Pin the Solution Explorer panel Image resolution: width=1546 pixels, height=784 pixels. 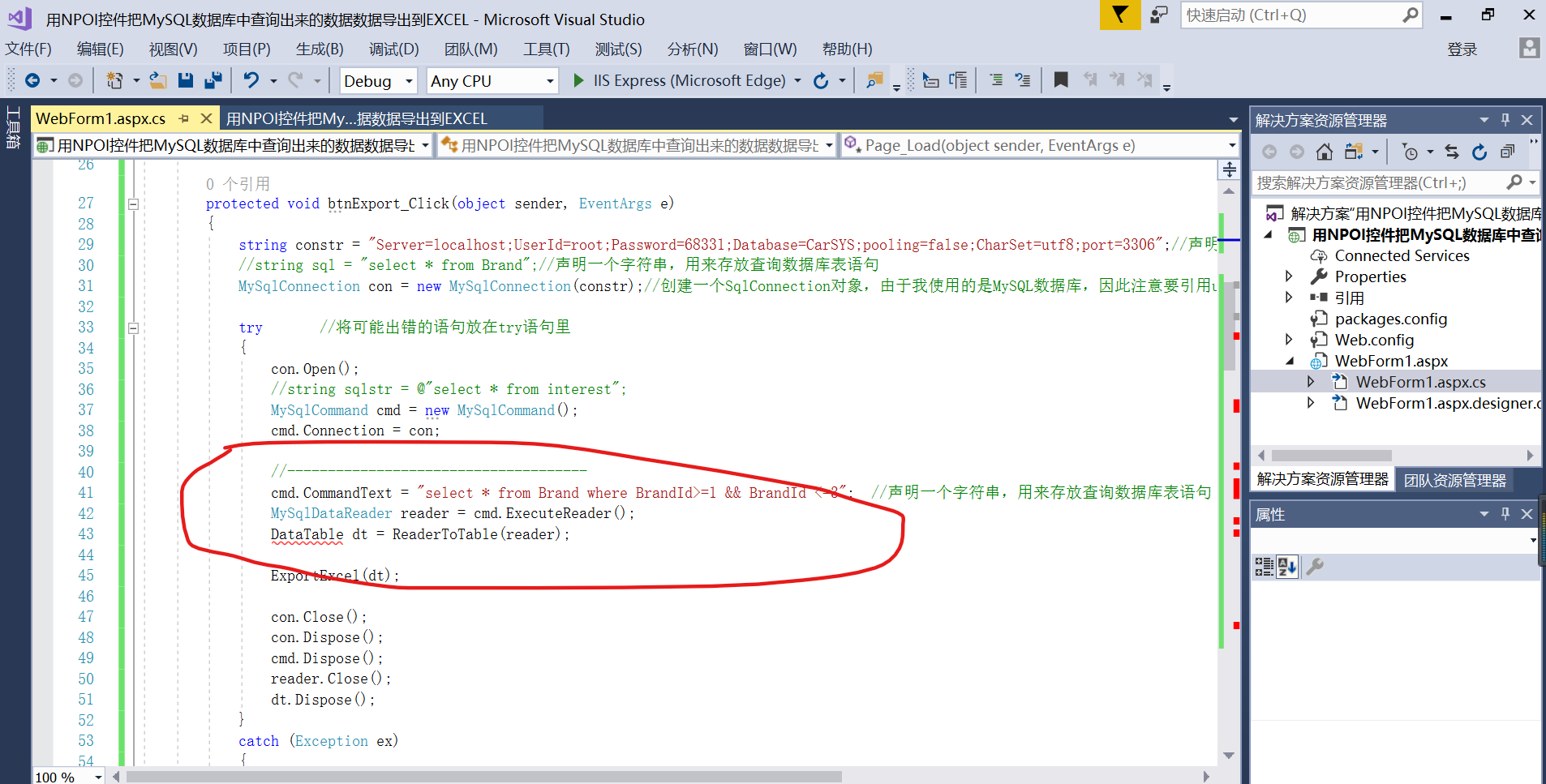(x=1505, y=119)
